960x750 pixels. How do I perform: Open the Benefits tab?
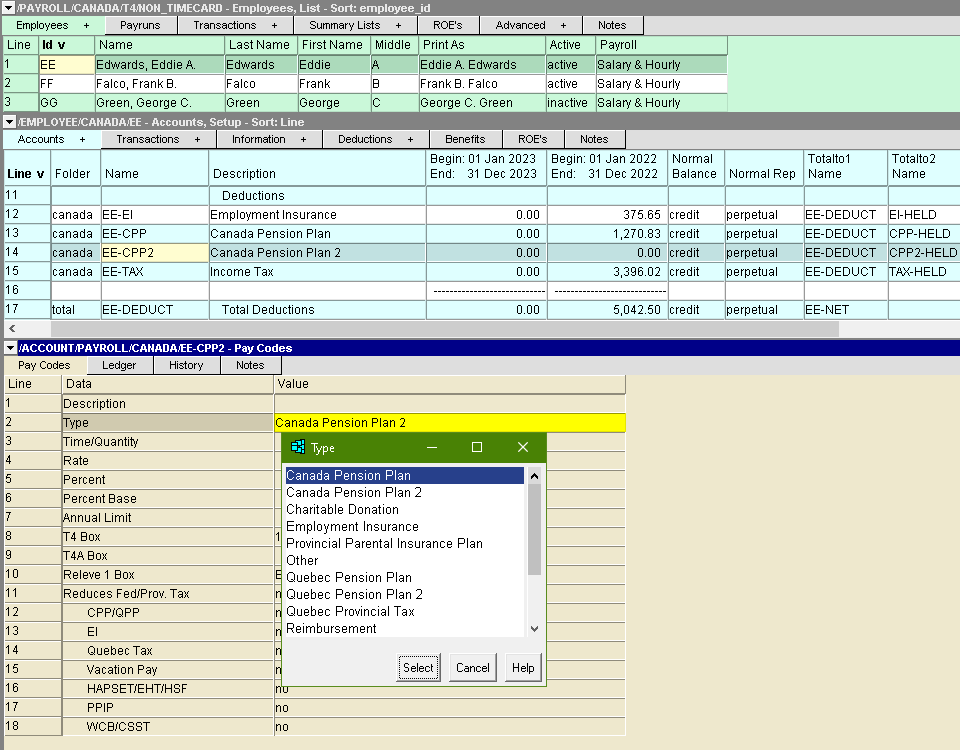465,139
